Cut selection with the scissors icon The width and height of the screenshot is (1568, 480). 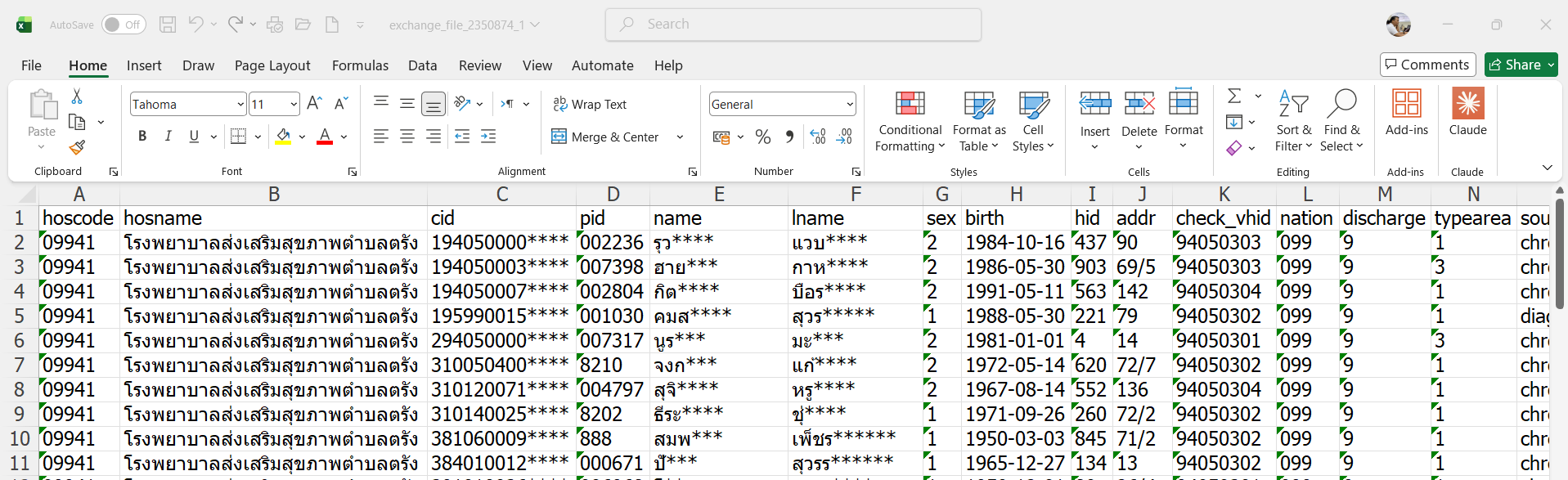(x=77, y=96)
